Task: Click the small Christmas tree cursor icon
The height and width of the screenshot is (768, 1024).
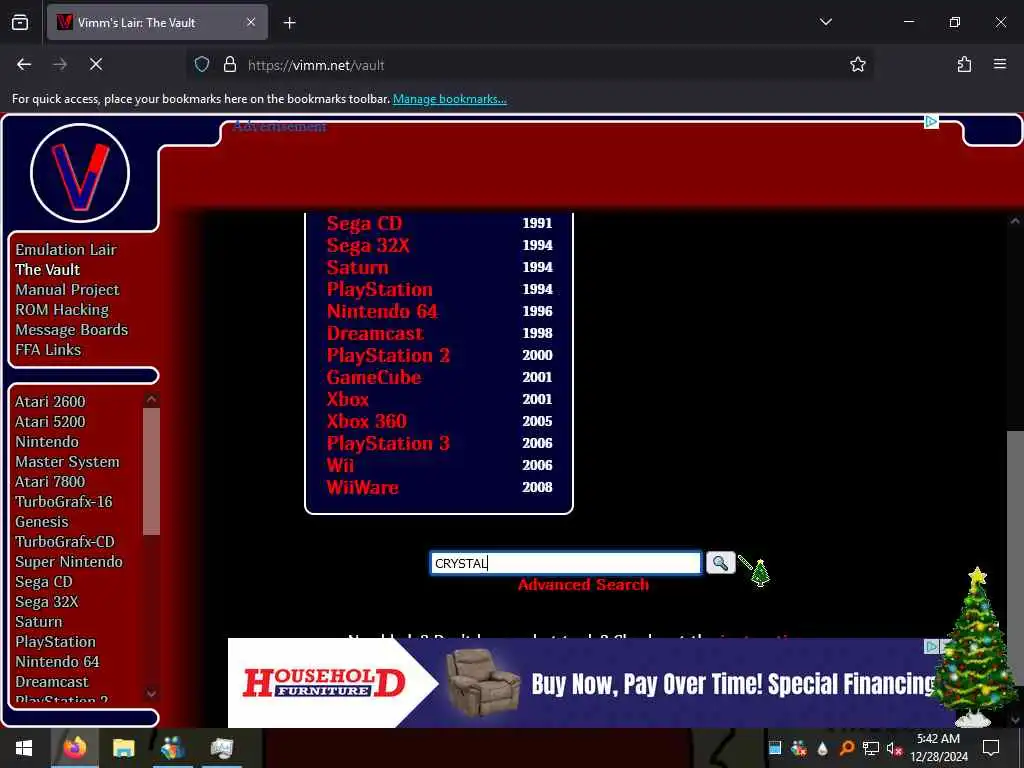Action: tap(756, 571)
